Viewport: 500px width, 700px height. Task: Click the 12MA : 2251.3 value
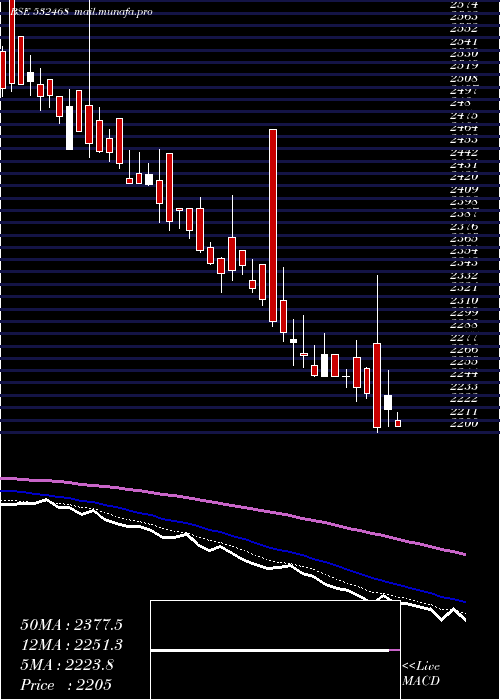point(71,645)
